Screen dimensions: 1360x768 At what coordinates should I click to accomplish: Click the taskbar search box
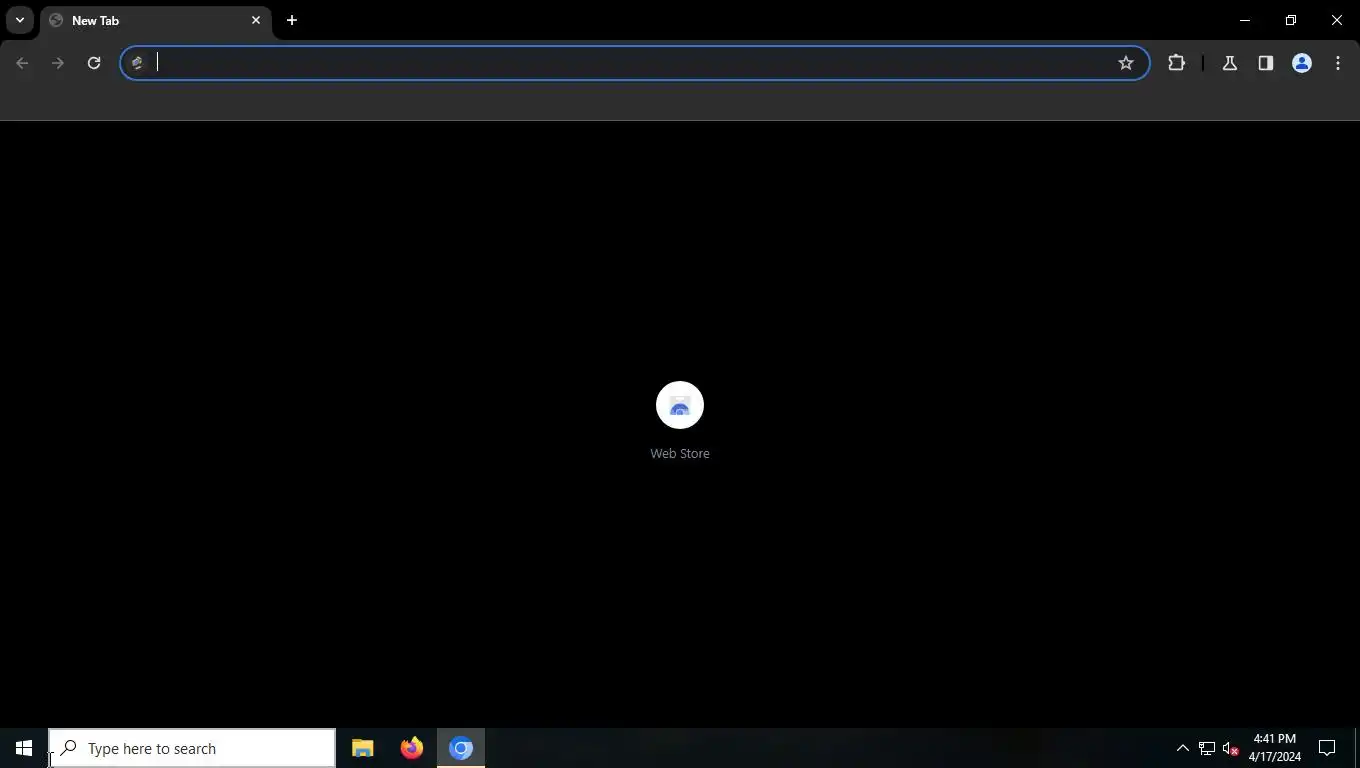(x=192, y=748)
